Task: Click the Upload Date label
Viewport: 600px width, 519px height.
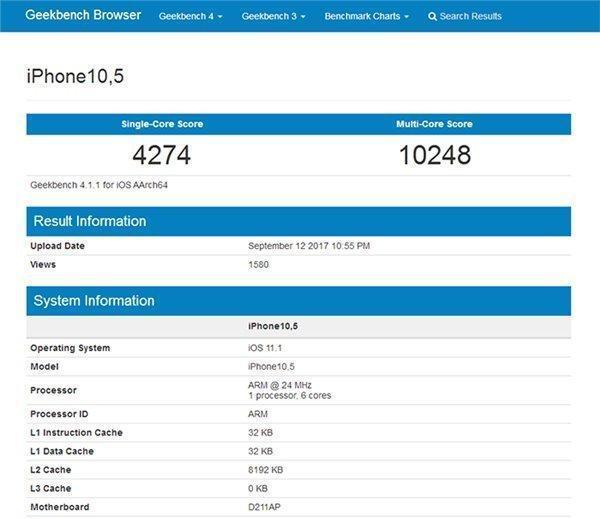Action: [x=57, y=246]
